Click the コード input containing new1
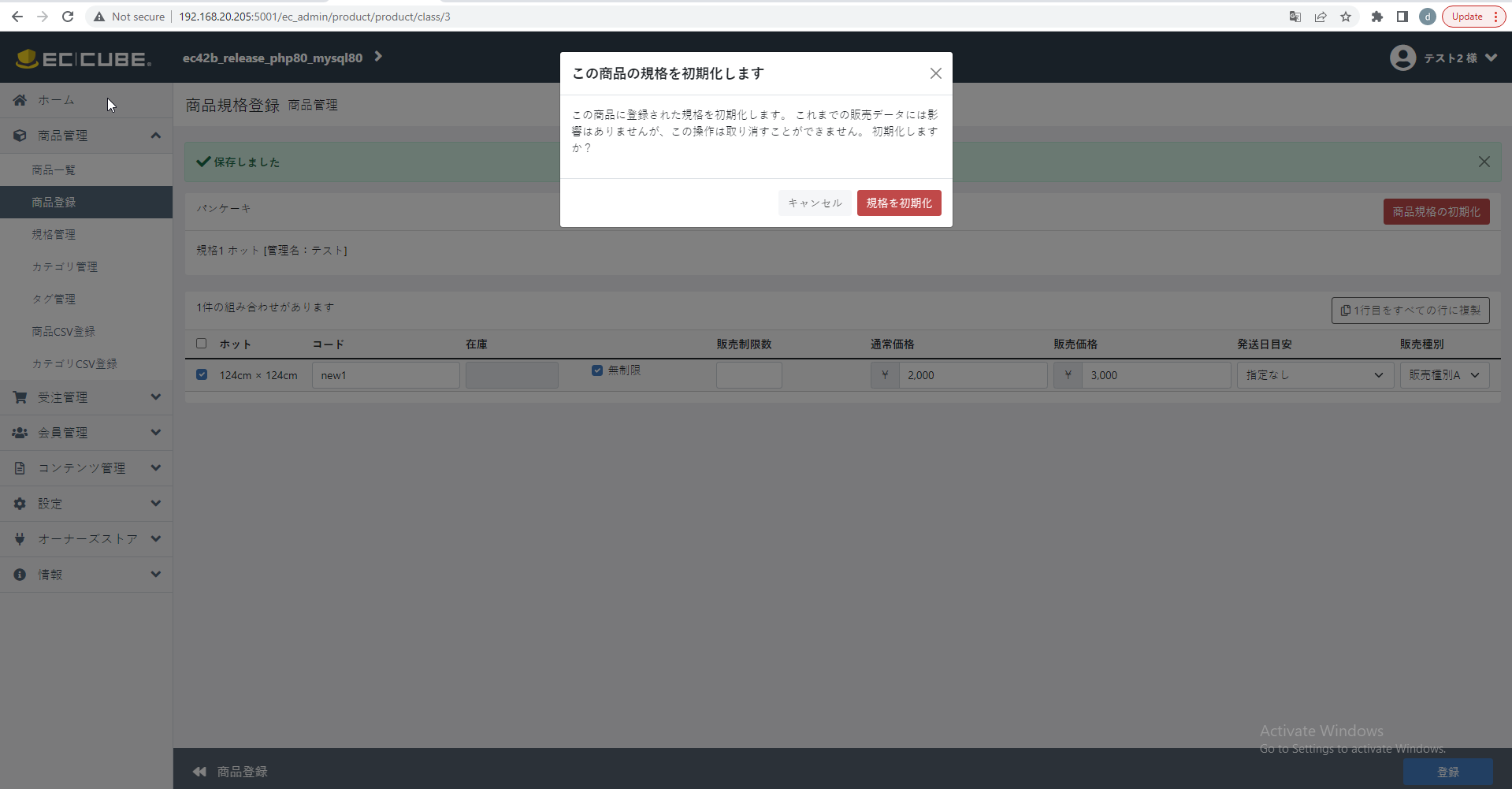This screenshot has width=1512, height=789. pos(385,374)
